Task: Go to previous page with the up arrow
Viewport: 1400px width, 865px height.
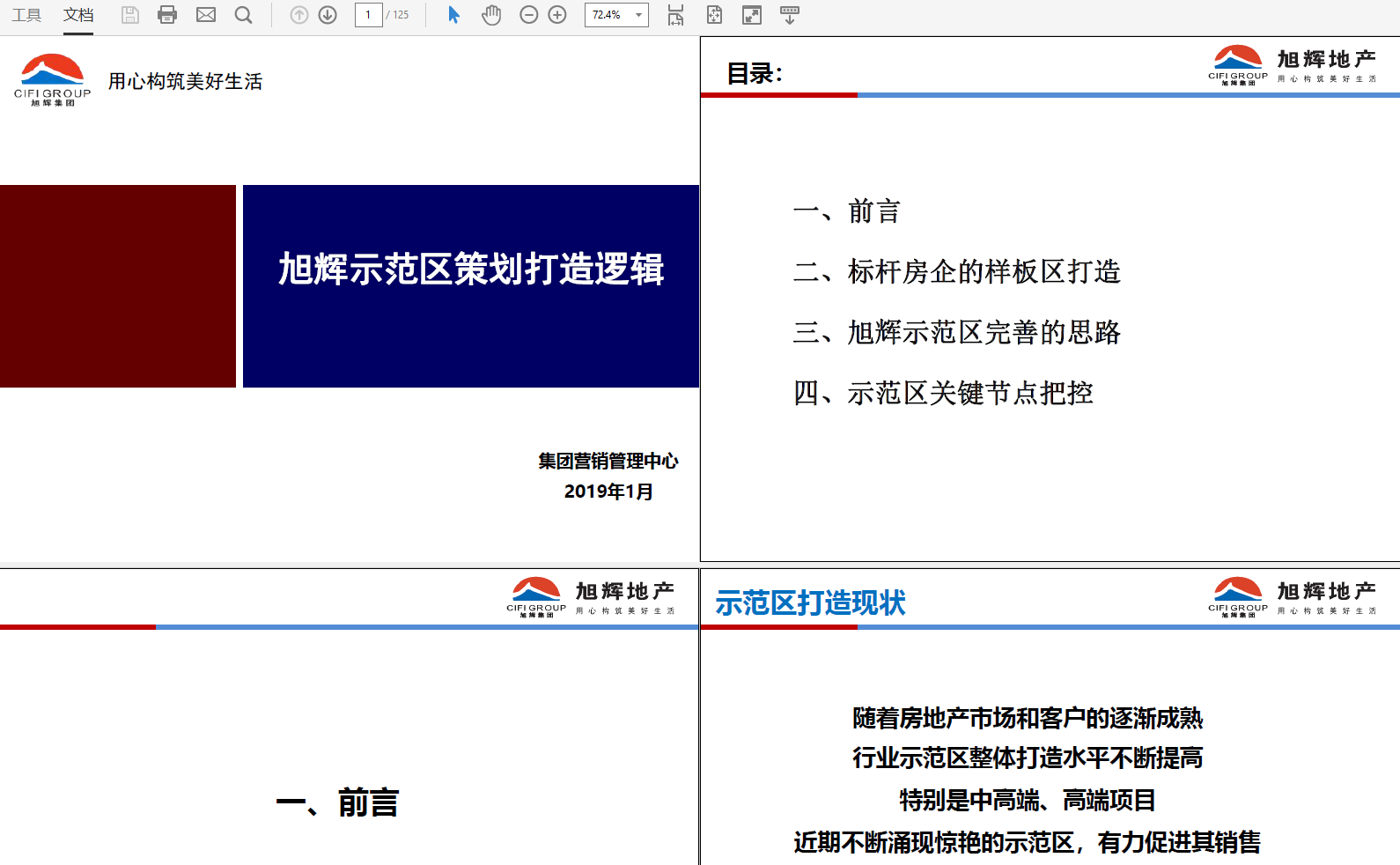Action: tap(299, 15)
